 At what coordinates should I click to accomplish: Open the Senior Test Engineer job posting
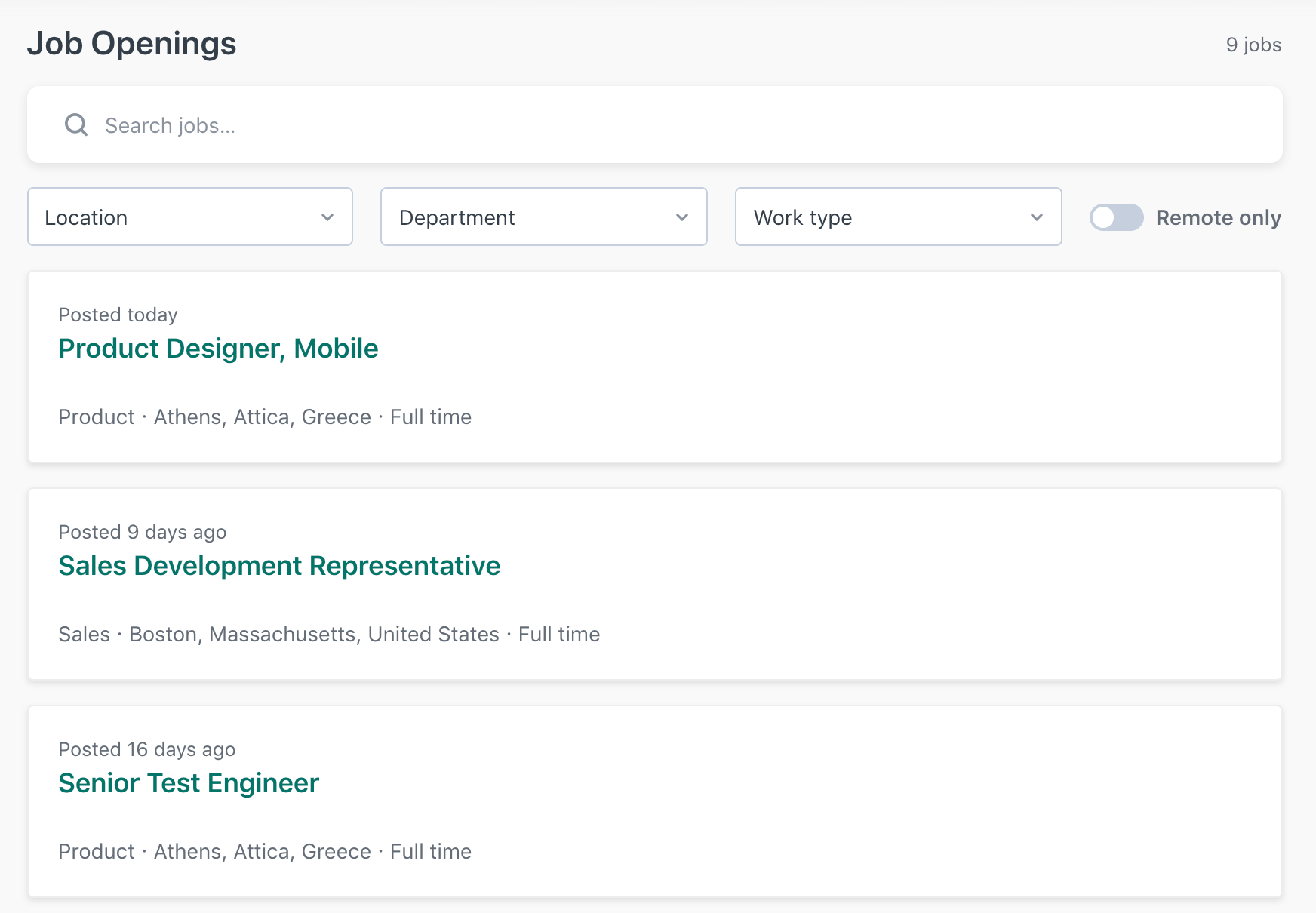[189, 783]
